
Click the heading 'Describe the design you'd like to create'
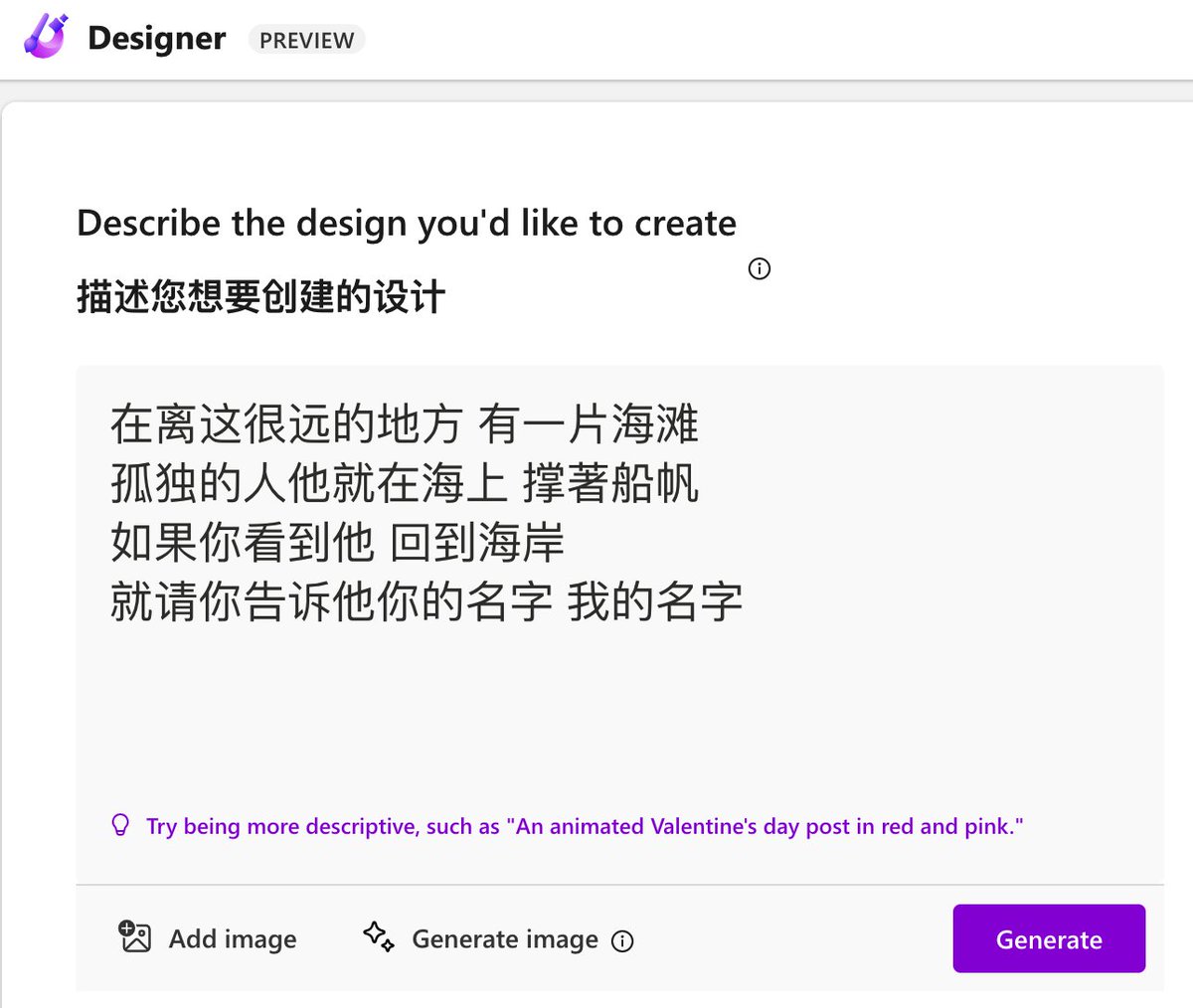coord(407,224)
